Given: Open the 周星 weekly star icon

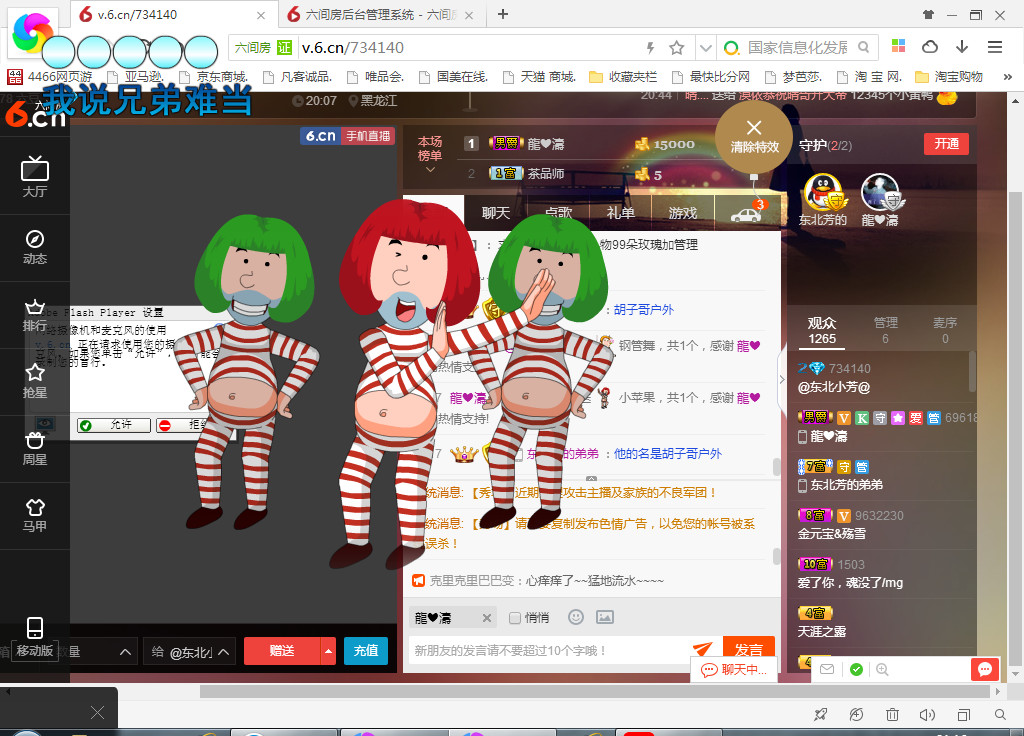Looking at the screenshot, I should point(35,449).
